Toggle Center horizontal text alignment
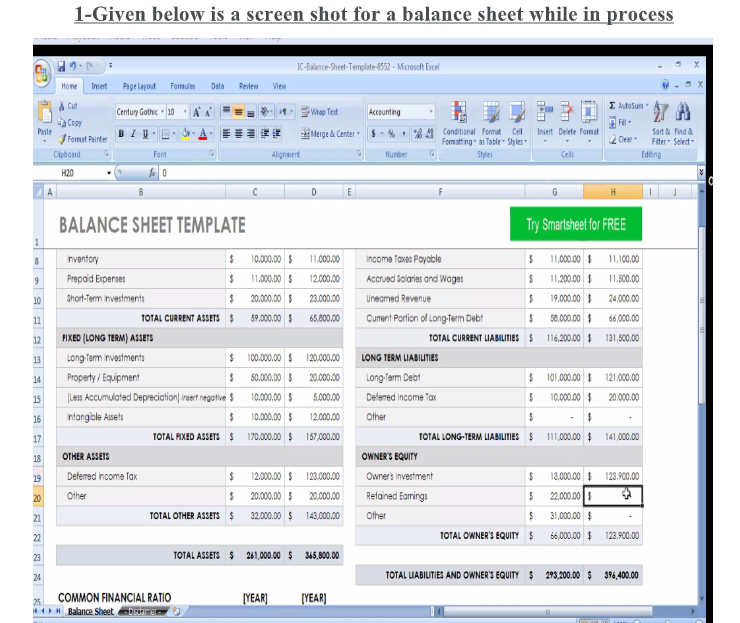Viewport: 740px width, 623px height. tap(239, 134)
